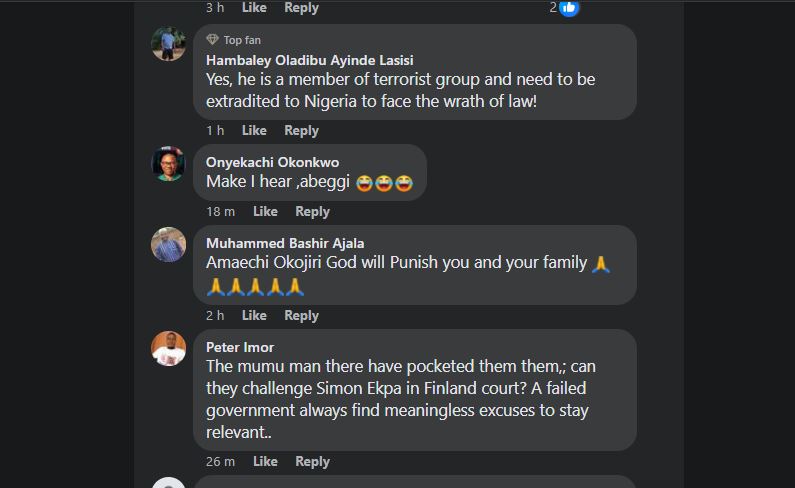The height and width of the screenshot is (488, 795).
Task: Open Onyekachi Okonkwo's name link
Action: coord(272,162)
